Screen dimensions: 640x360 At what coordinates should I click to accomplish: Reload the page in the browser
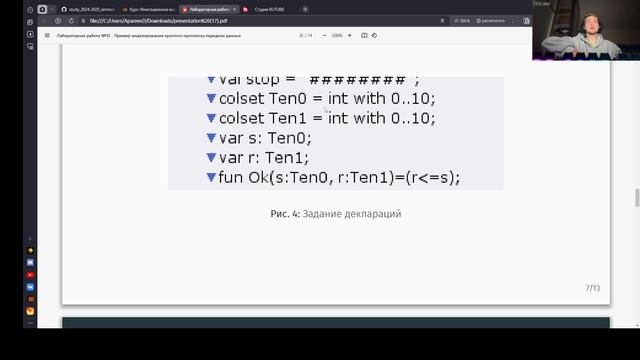(x=71, y=21)
